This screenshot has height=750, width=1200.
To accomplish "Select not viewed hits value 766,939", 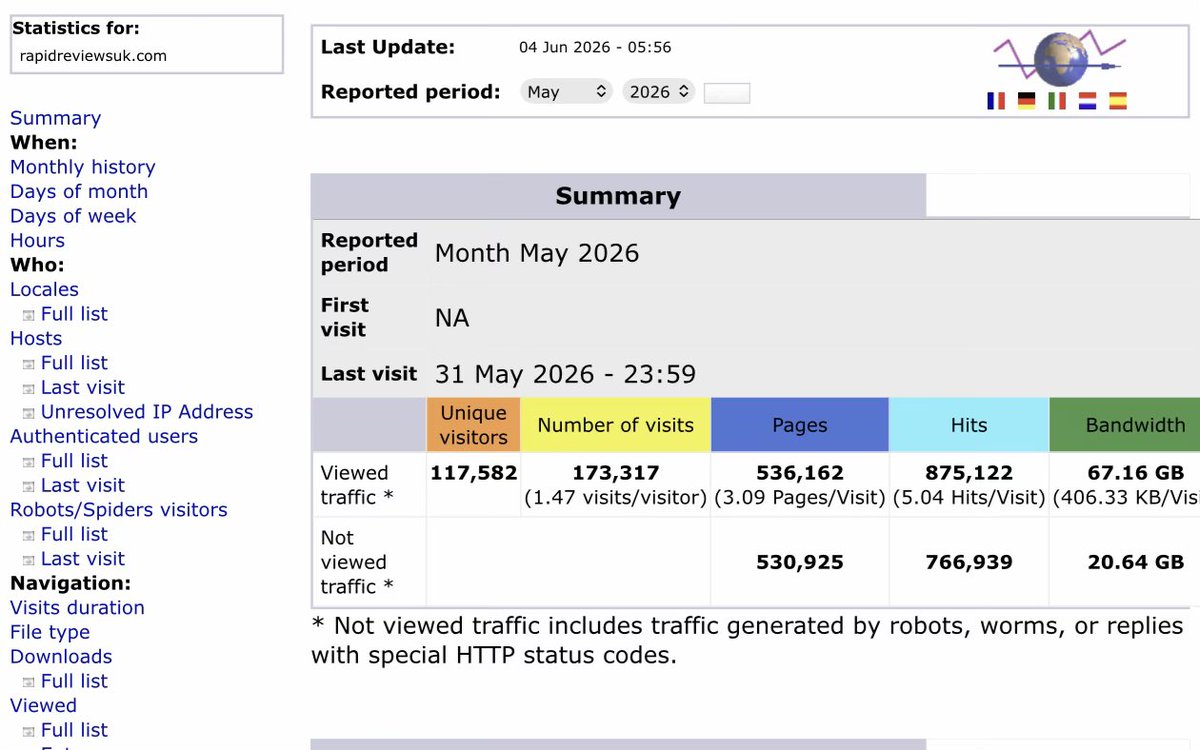I will point(969,563).
